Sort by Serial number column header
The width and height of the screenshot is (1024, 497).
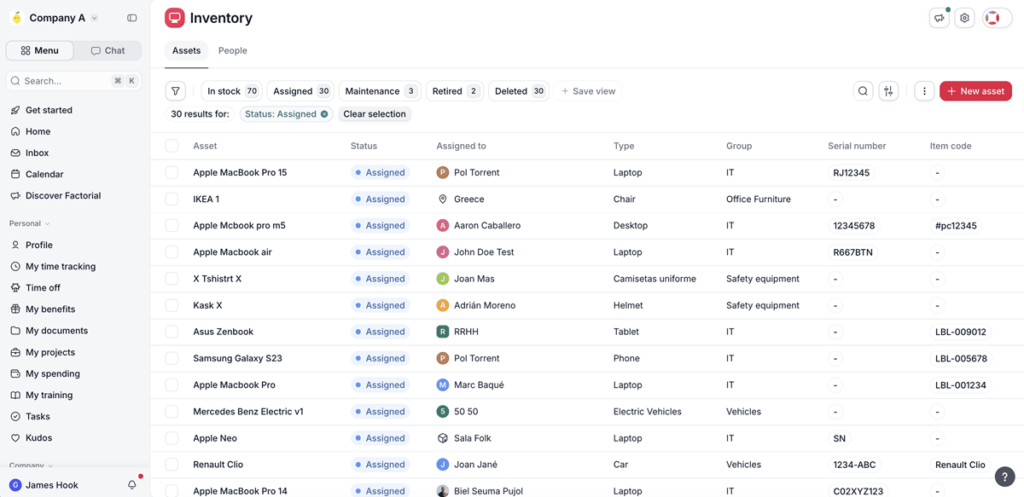[857, 146]
